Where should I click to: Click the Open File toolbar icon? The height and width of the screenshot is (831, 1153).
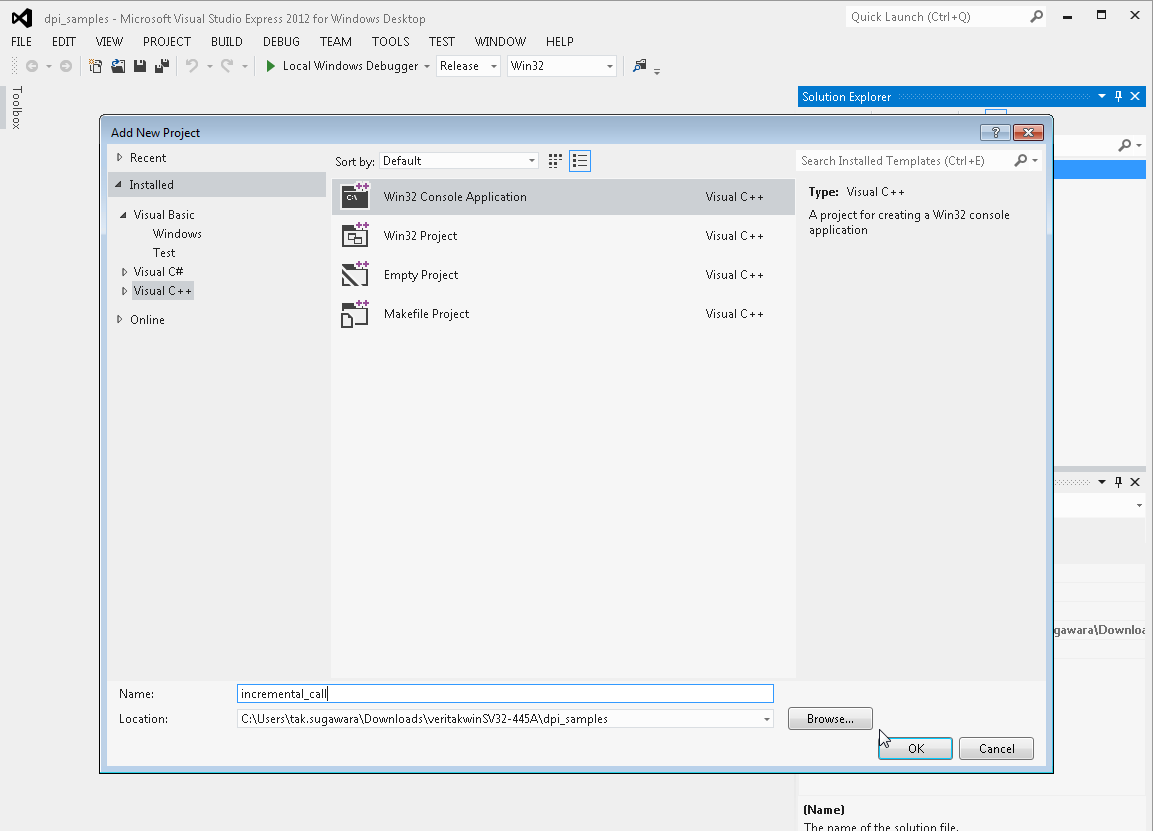pyautogui.click(x=118, y=66)
